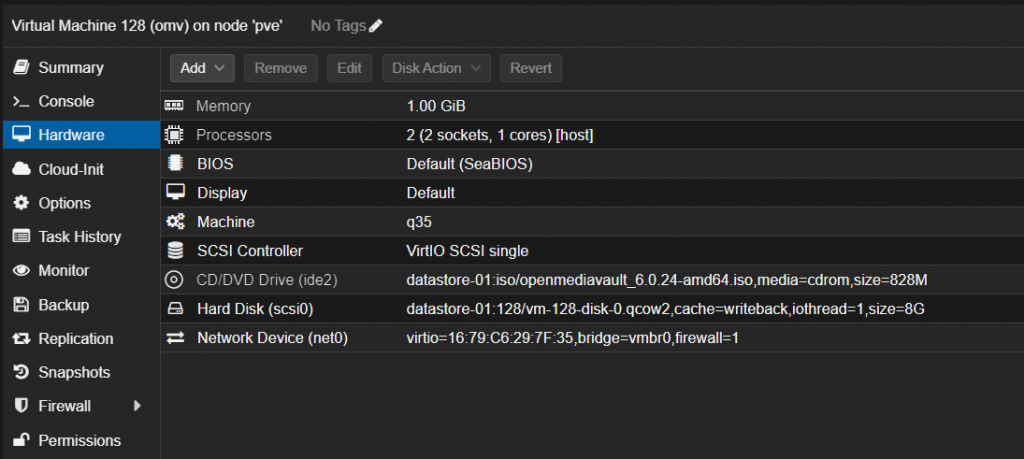
Task: Click the SCSI Controller database icon
Action: [x=175, y=251]
